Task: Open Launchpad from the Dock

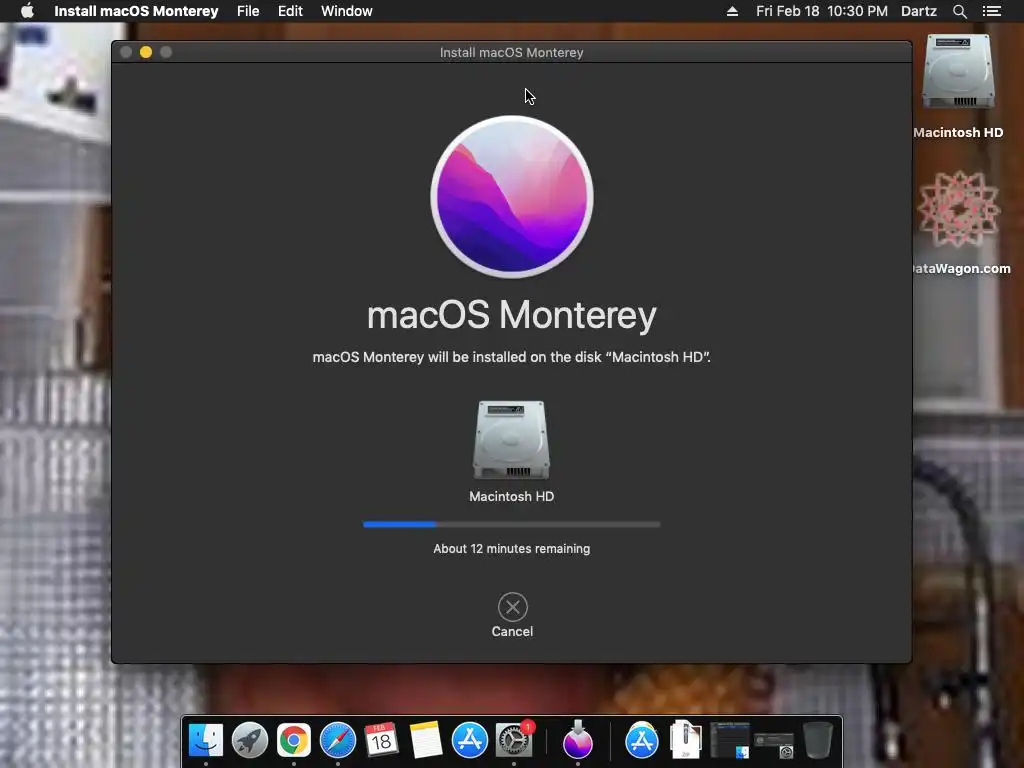Action: click(x=249, y=740)
